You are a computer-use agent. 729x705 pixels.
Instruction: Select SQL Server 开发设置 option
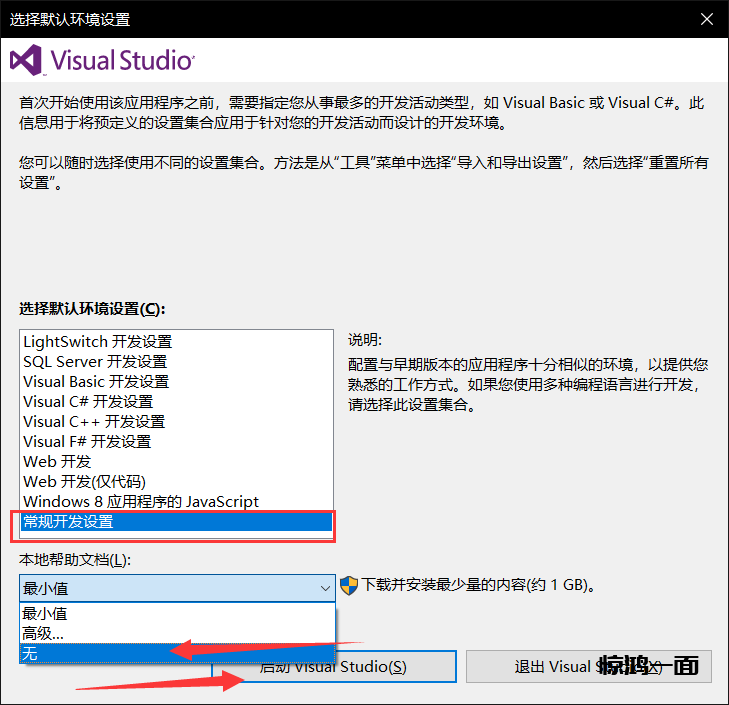click(x=95, y=362)
